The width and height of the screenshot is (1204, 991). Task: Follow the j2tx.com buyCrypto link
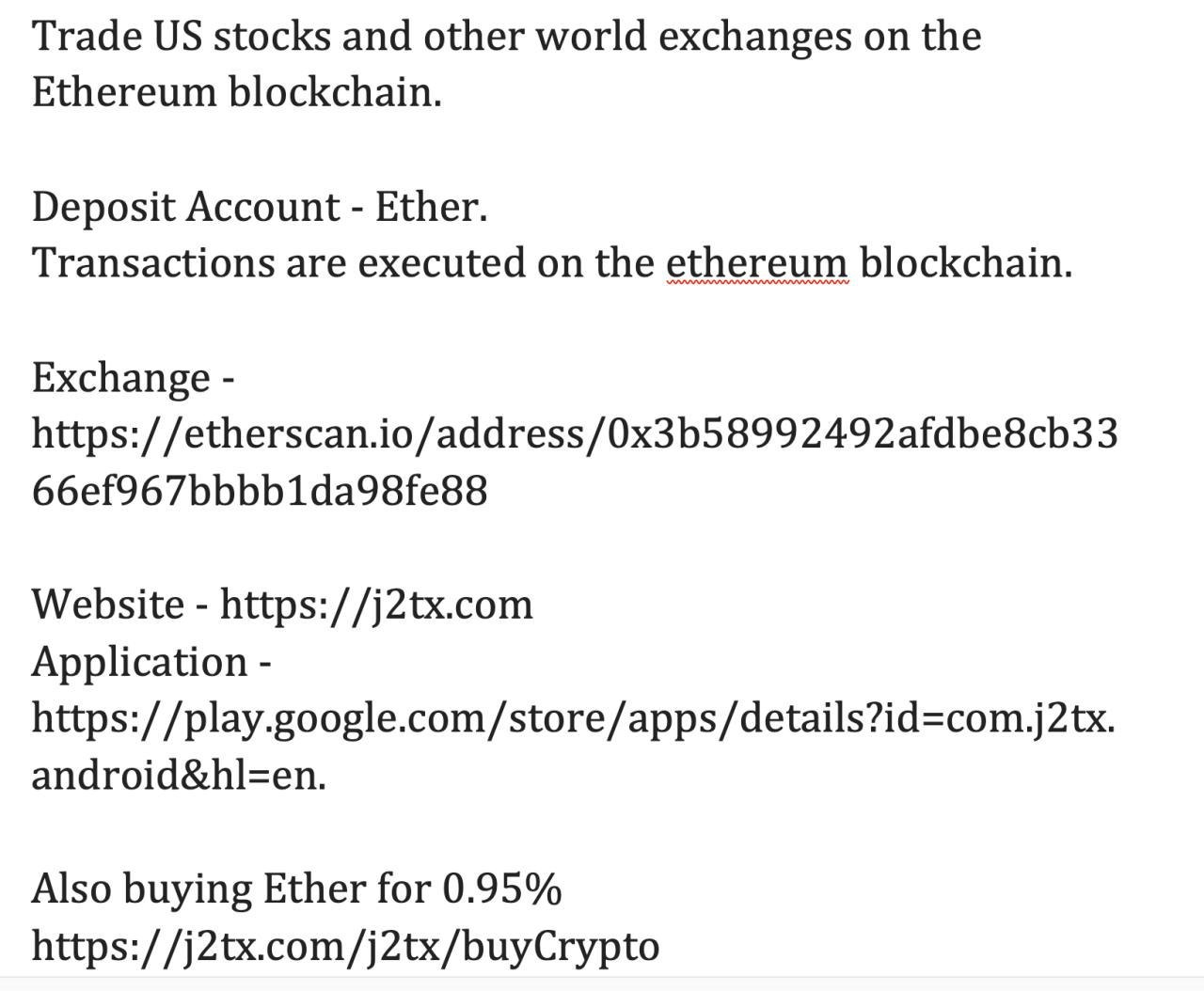click(x=345, y=946)
